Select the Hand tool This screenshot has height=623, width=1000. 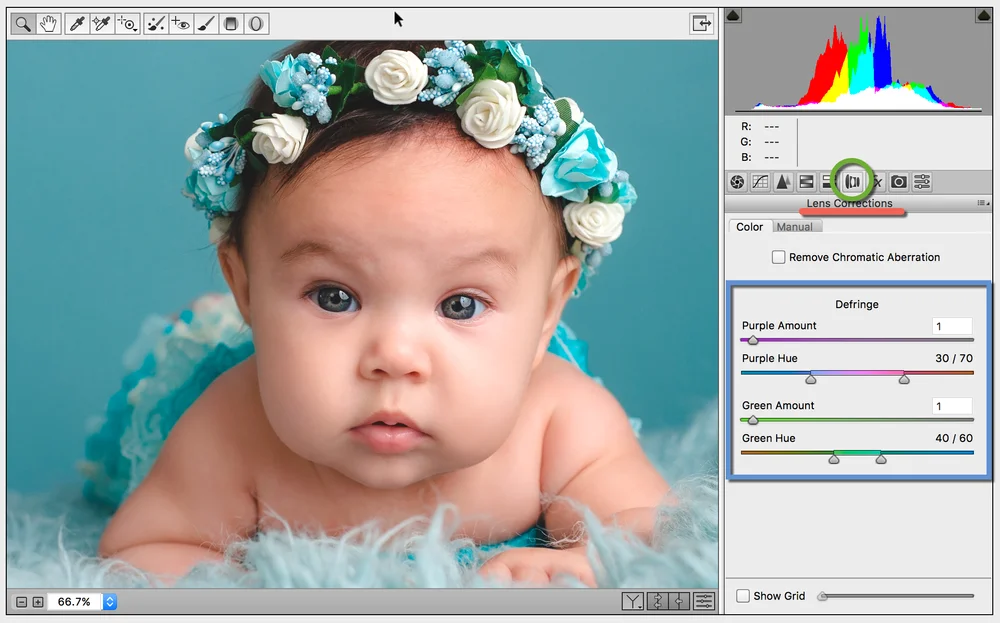coord(46,23)
